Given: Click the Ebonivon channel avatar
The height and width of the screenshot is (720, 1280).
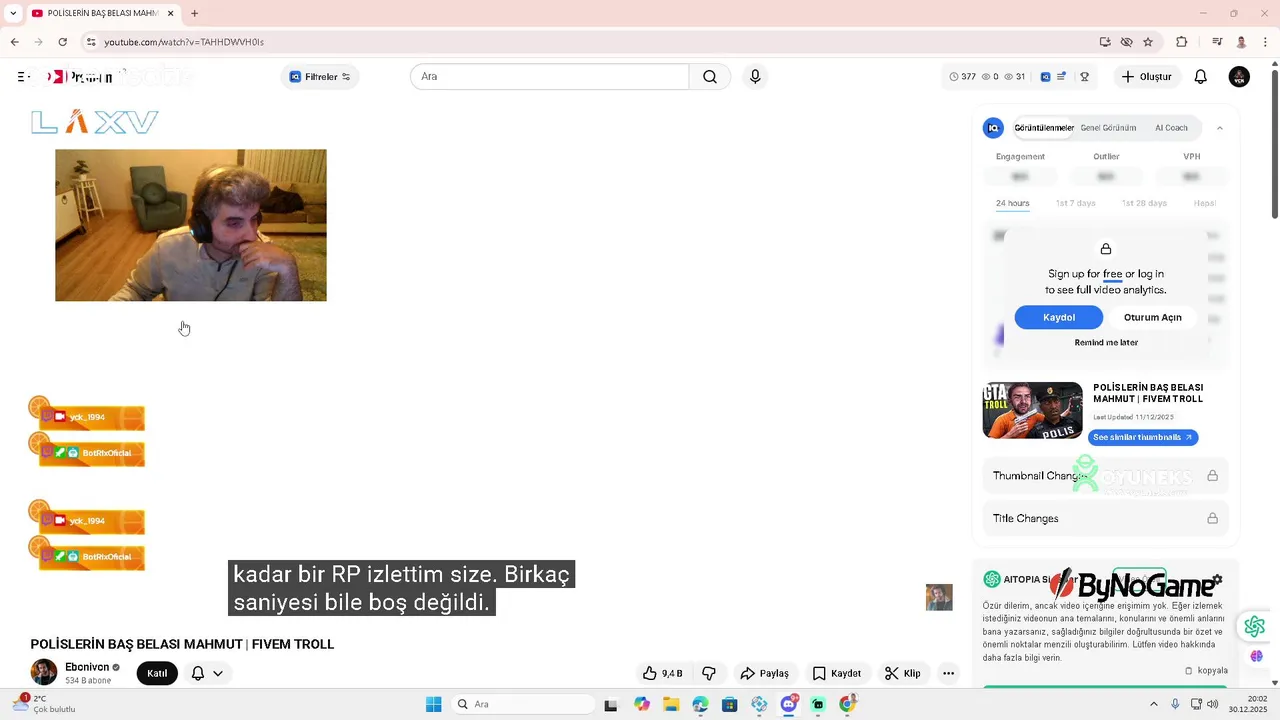Looking at the screenshot, I should 43,672.
